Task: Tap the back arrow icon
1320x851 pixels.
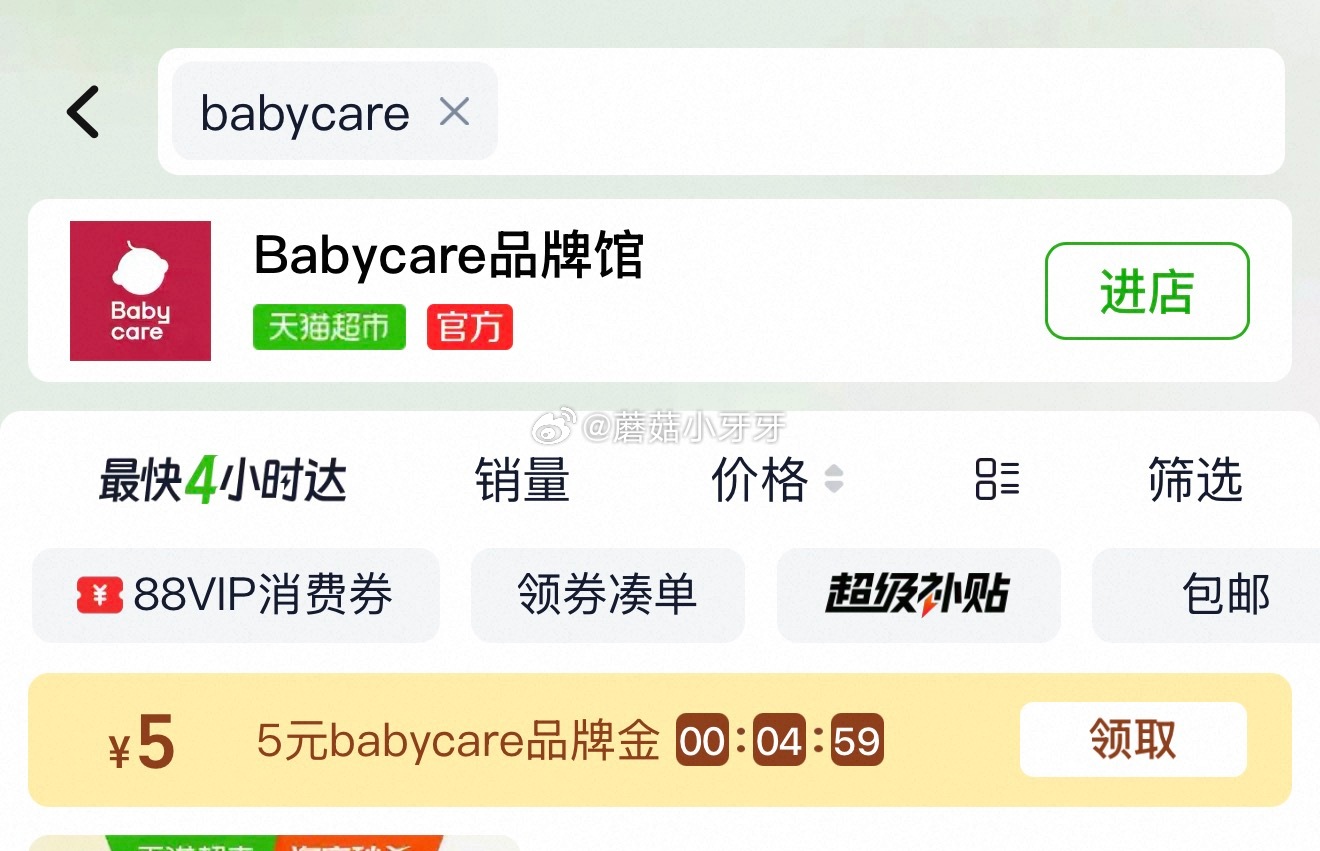Action: click(x=83, y=111)
